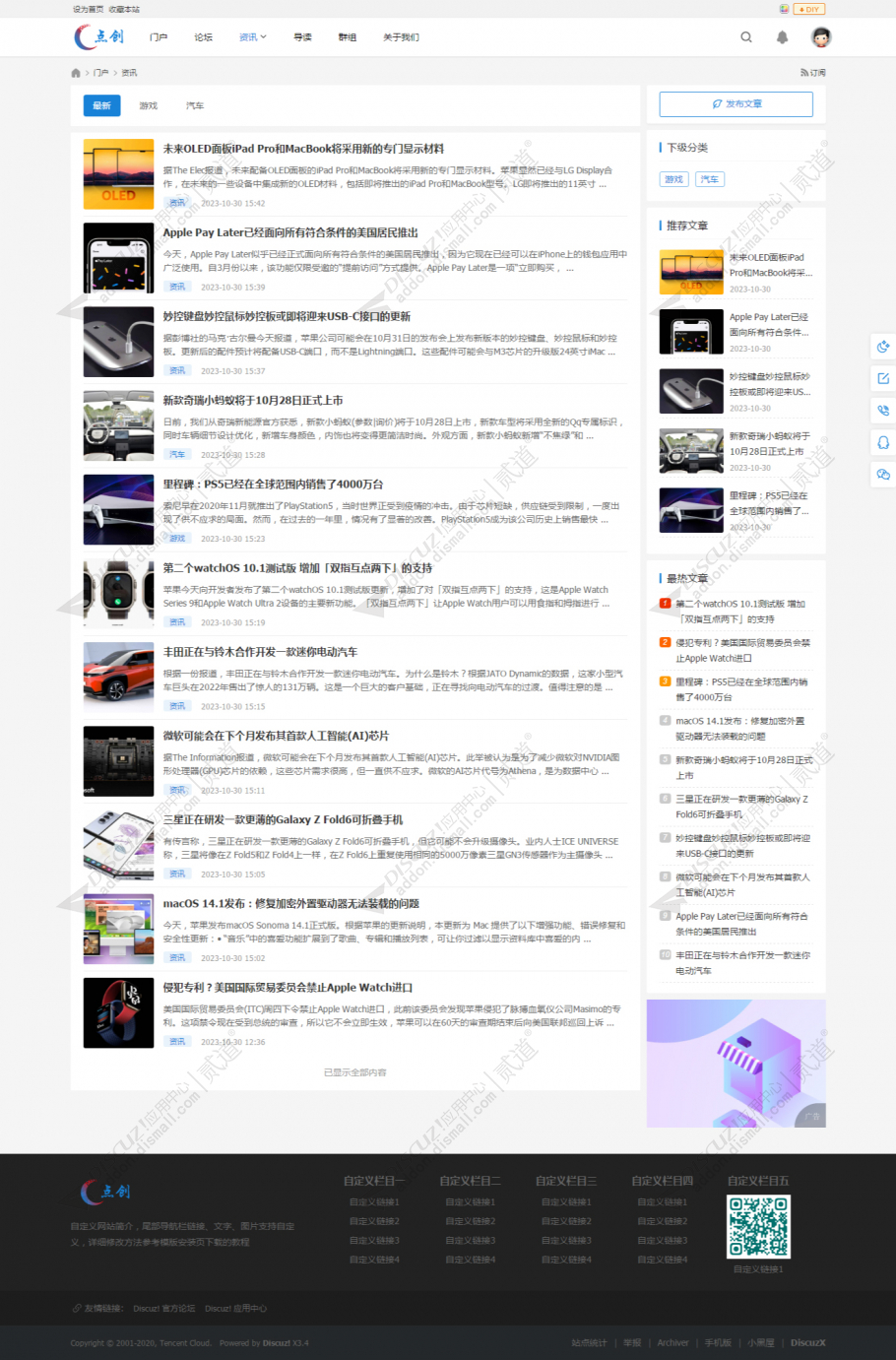Open hottest item 4 macOS 14.1发布
This screenshot has width=896, height=1360.
click(x=739, y=729)
